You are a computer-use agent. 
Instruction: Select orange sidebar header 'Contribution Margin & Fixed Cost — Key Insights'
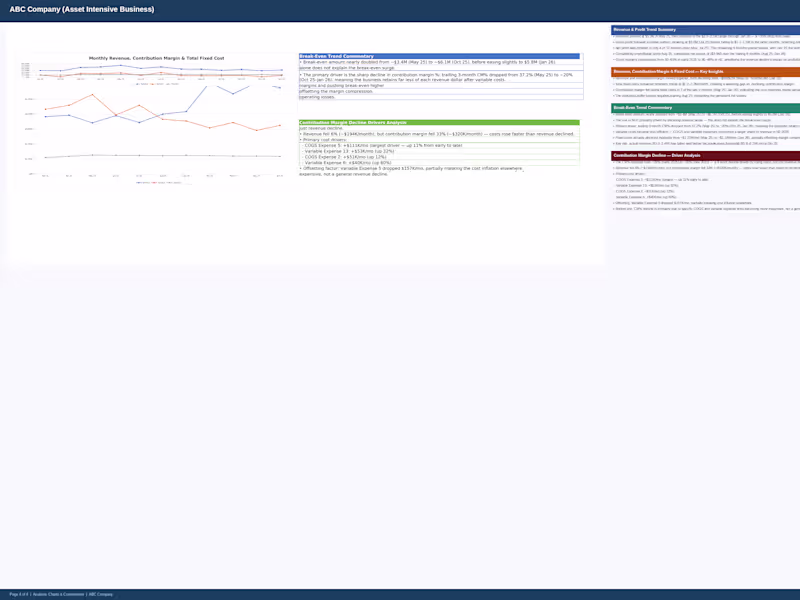(706, 72)
